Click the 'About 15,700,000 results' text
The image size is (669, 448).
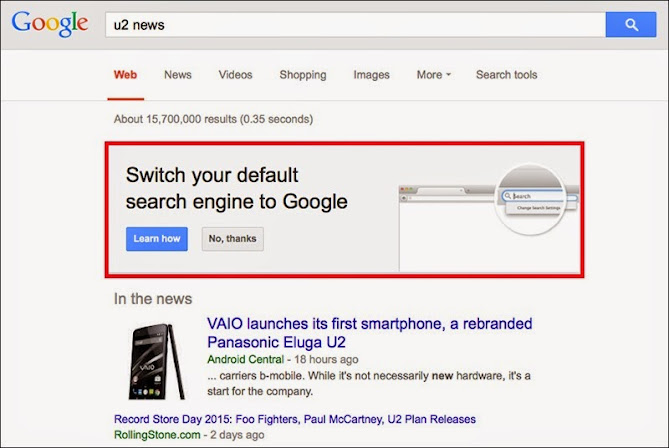[x=213, y=119]
